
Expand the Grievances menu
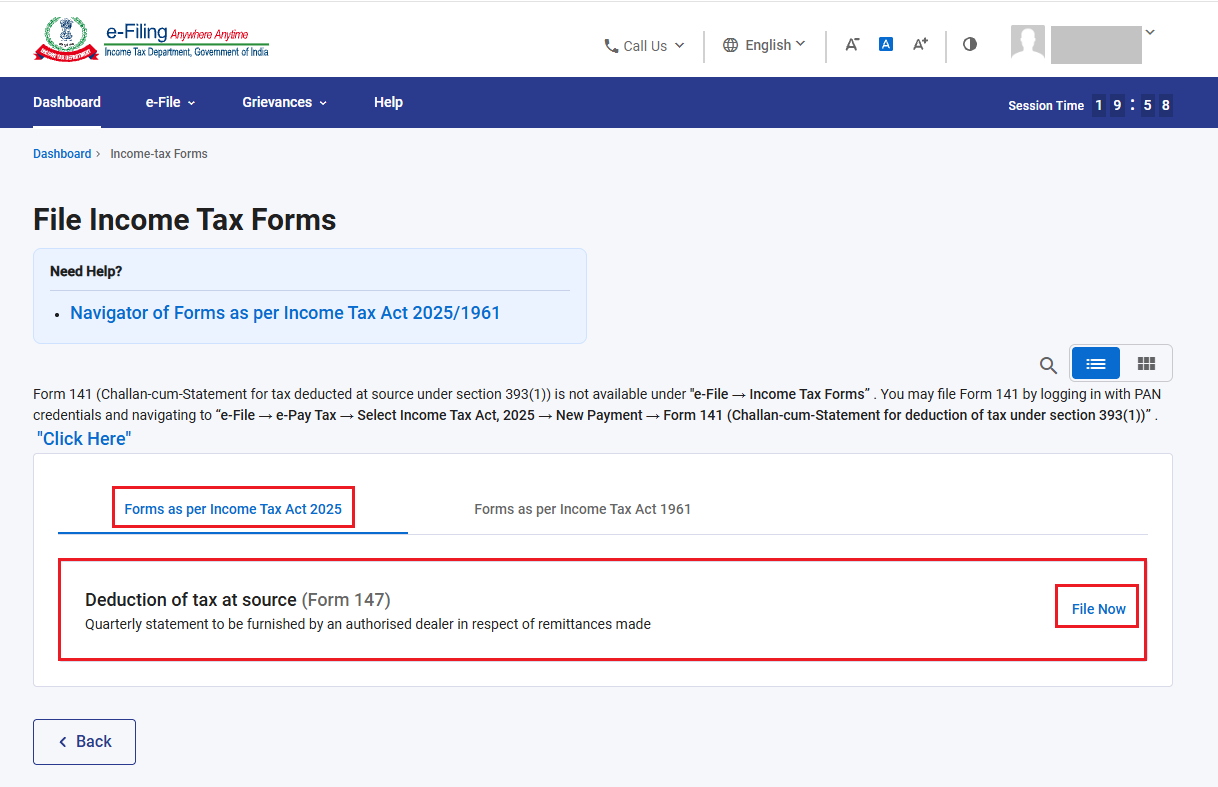point(284,102)
